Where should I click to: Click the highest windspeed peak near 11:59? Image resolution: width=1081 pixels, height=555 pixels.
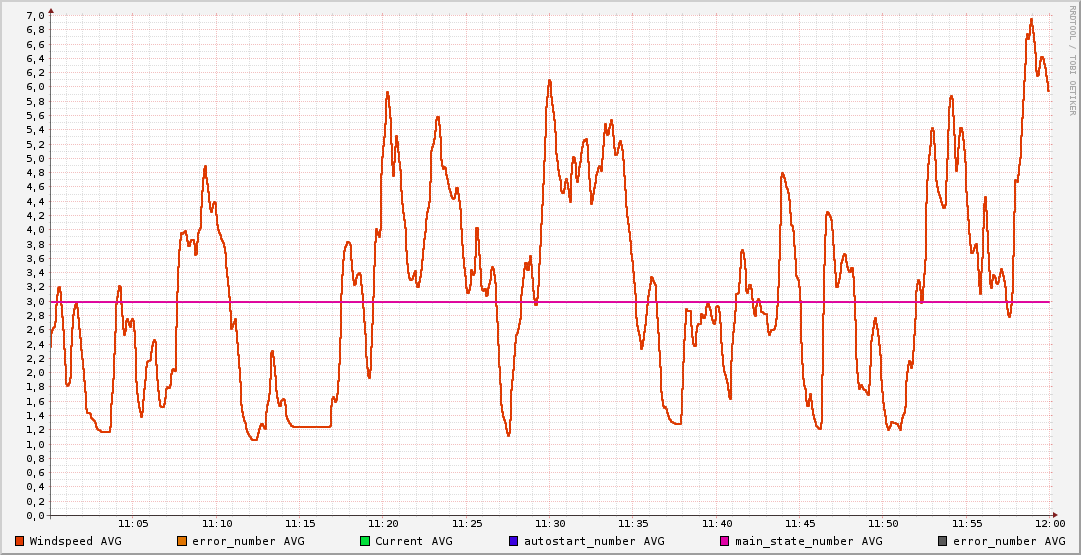coord(1031,19)
